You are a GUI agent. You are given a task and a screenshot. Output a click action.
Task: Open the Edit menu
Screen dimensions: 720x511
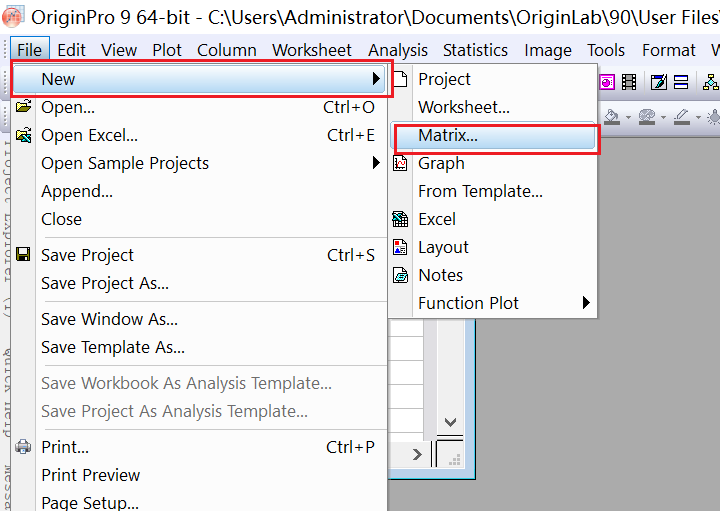tap(71, 50)
